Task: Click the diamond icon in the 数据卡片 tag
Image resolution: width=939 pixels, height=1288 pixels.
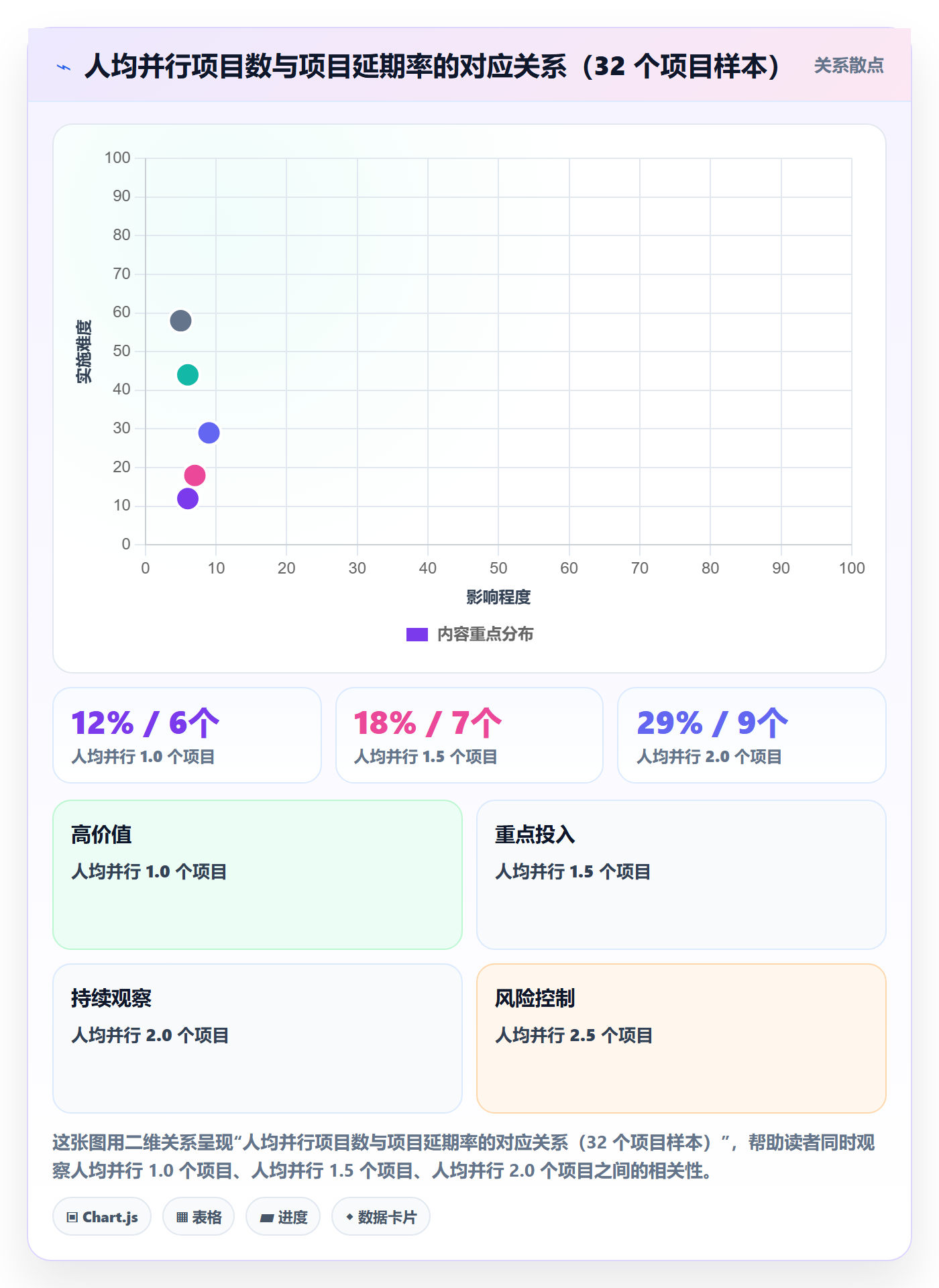Action: pyautogui.click(x=349, y=1217)
